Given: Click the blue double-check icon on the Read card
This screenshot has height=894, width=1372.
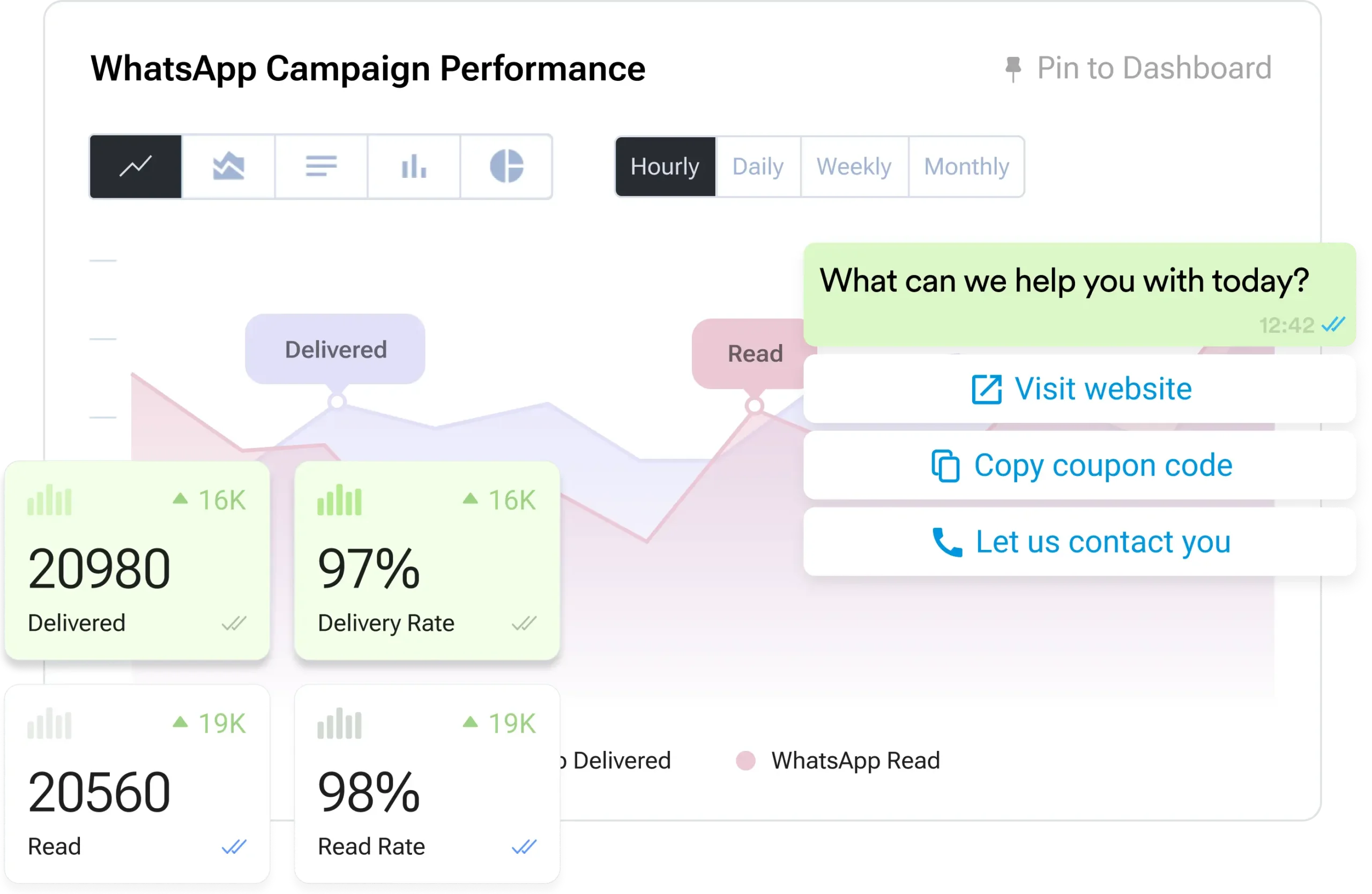Looking at the screenshot, I should [234, 847].
